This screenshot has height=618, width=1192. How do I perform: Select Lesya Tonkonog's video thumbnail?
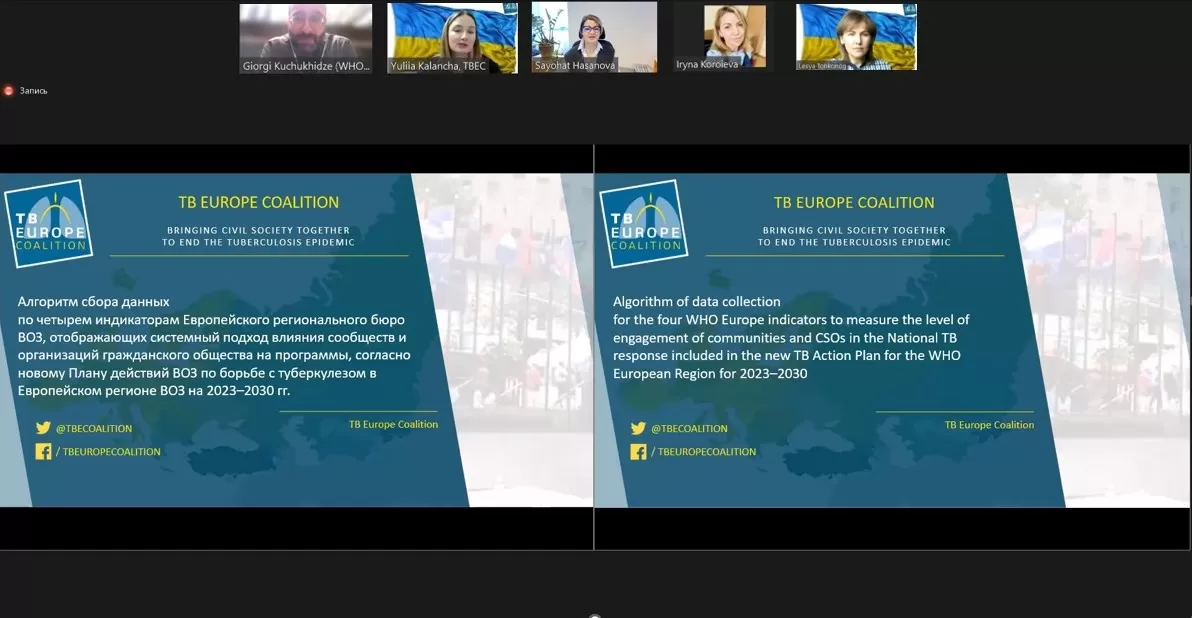coord(856,38)
